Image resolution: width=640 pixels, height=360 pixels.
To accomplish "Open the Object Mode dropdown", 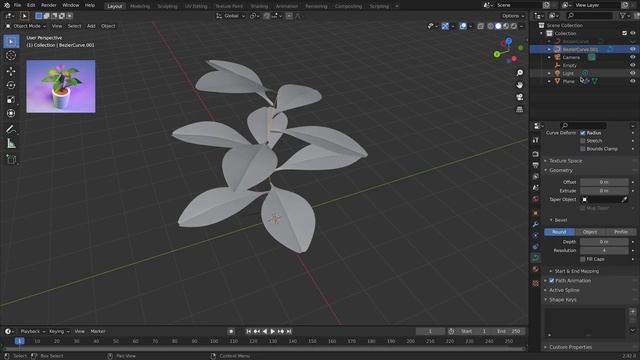I will [x=26, y=26].
